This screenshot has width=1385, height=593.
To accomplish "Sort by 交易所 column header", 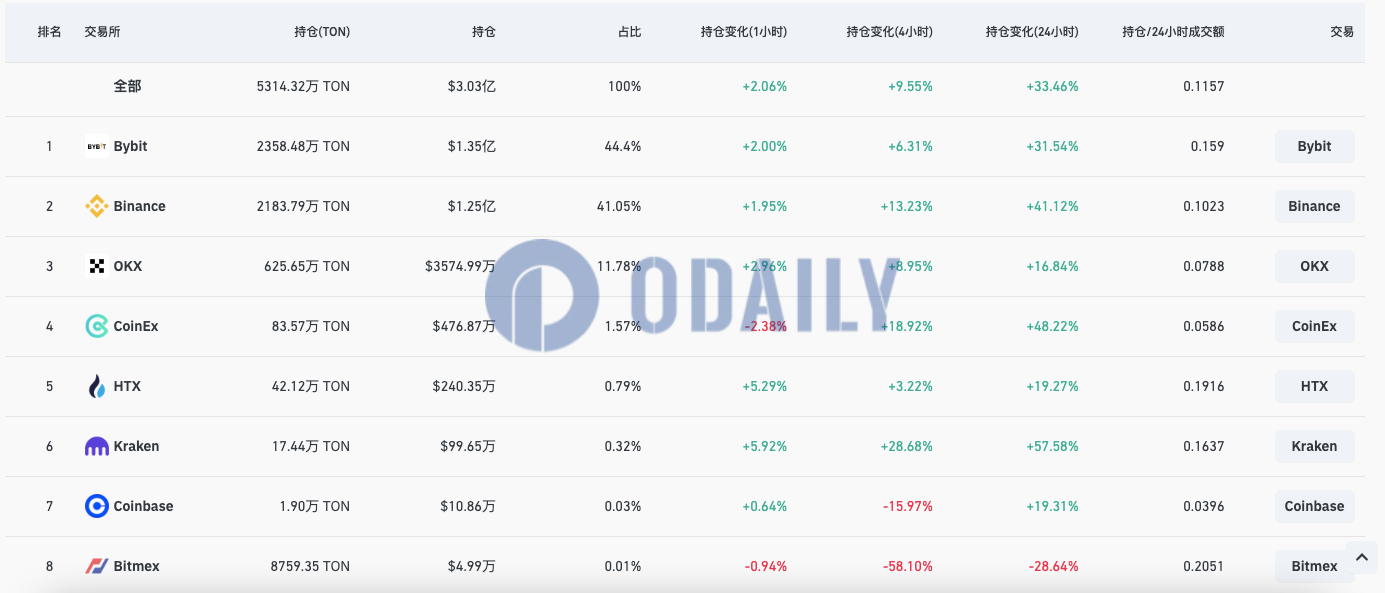I will click(103, 32).
